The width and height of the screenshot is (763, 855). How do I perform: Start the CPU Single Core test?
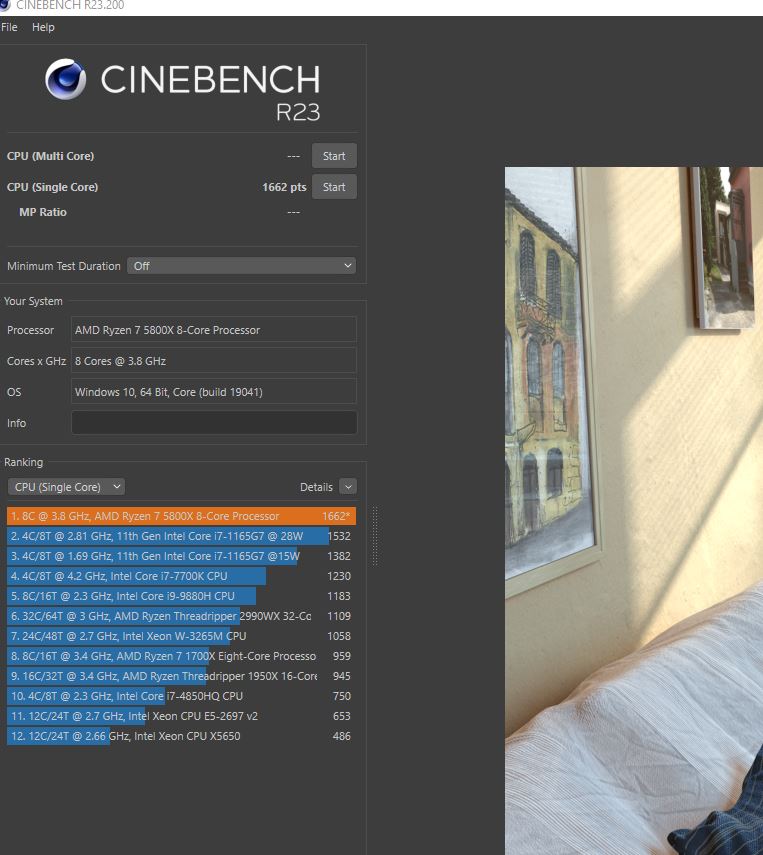pos(334,187)
